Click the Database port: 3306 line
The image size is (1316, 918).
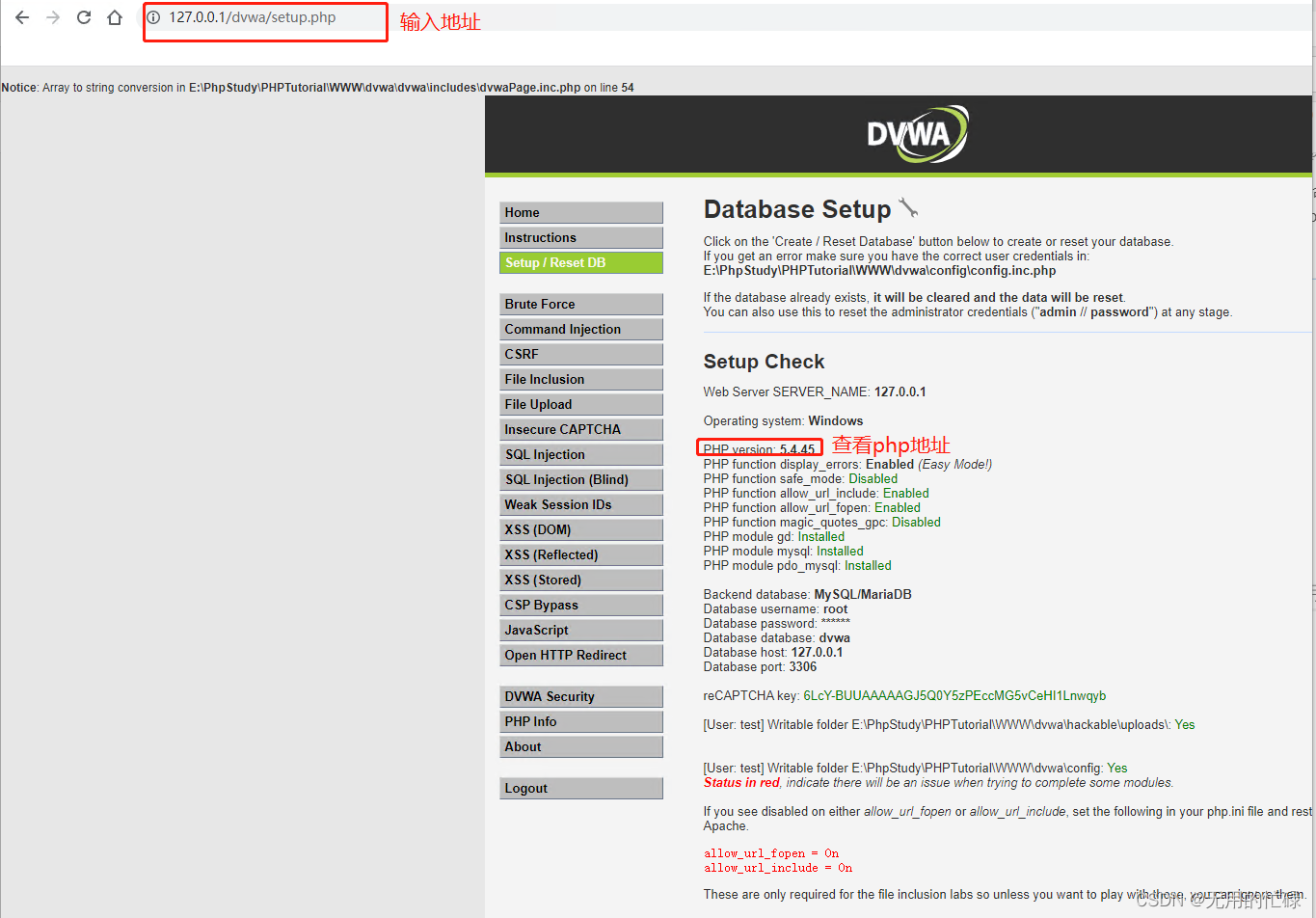pyautogui.click(x=760, y=666)
